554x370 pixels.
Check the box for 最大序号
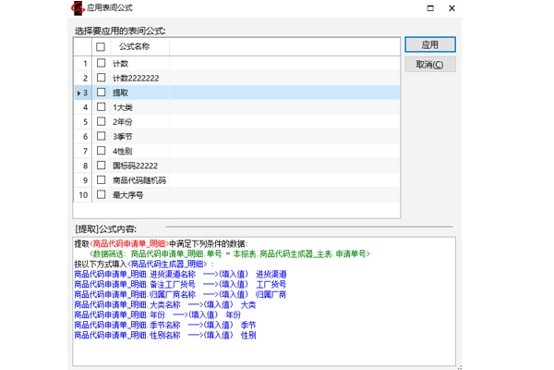101,194
